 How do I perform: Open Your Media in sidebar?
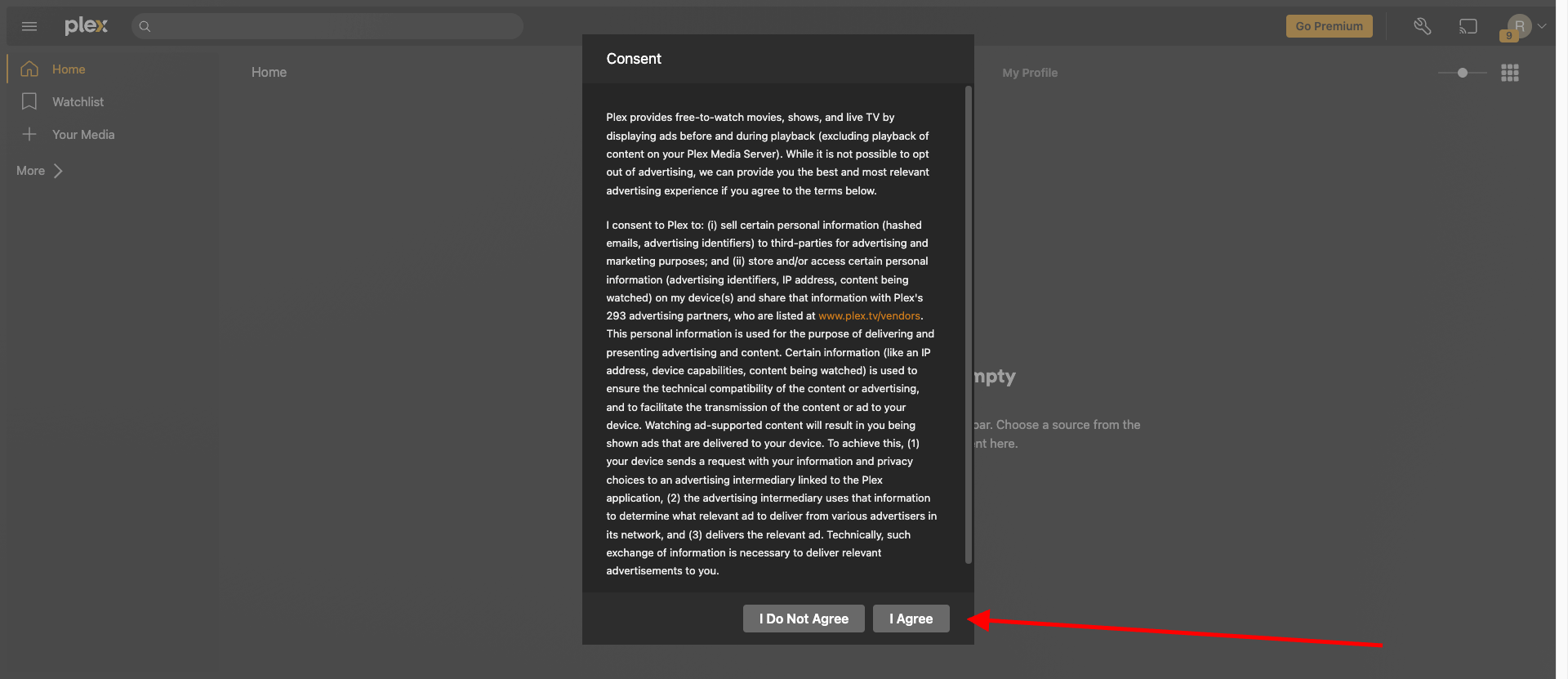[x=82, y=135]
